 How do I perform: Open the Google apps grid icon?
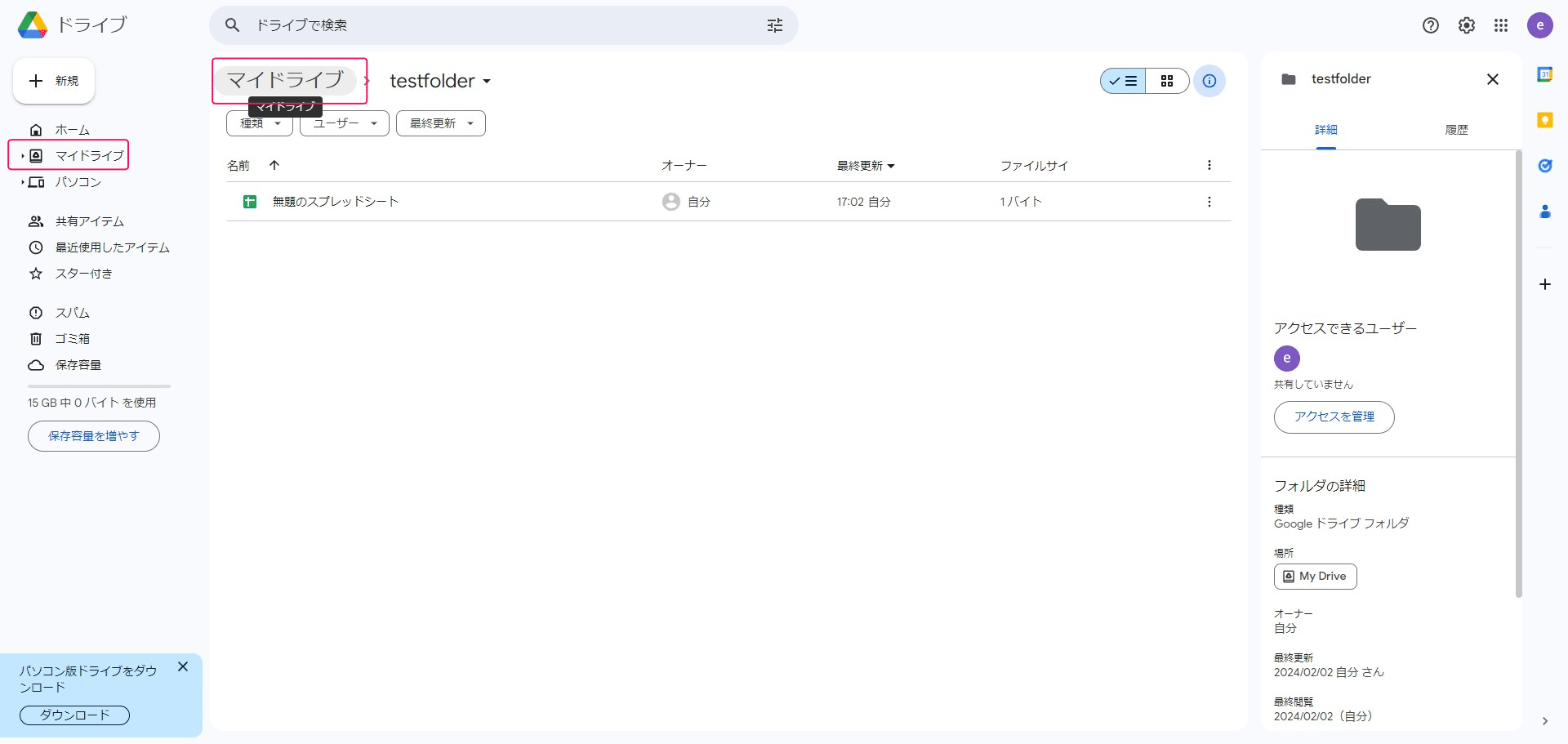pyautogui.click(x=1501, y=25)
